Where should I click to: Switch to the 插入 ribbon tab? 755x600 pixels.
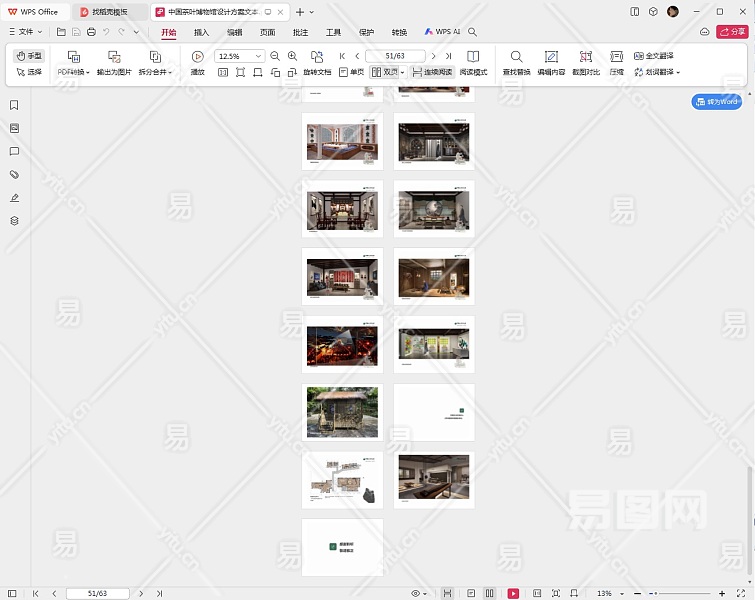(x=202, y=32)
